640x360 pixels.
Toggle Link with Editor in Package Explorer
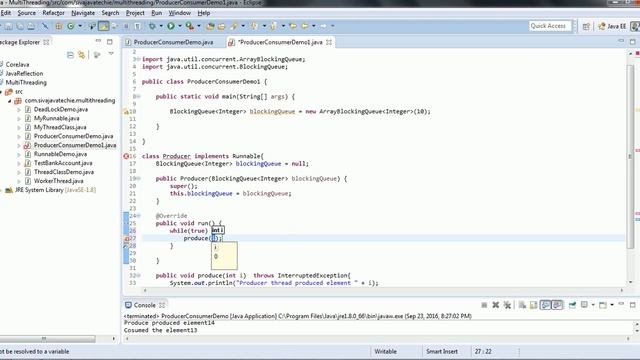[x=82, y=55]
